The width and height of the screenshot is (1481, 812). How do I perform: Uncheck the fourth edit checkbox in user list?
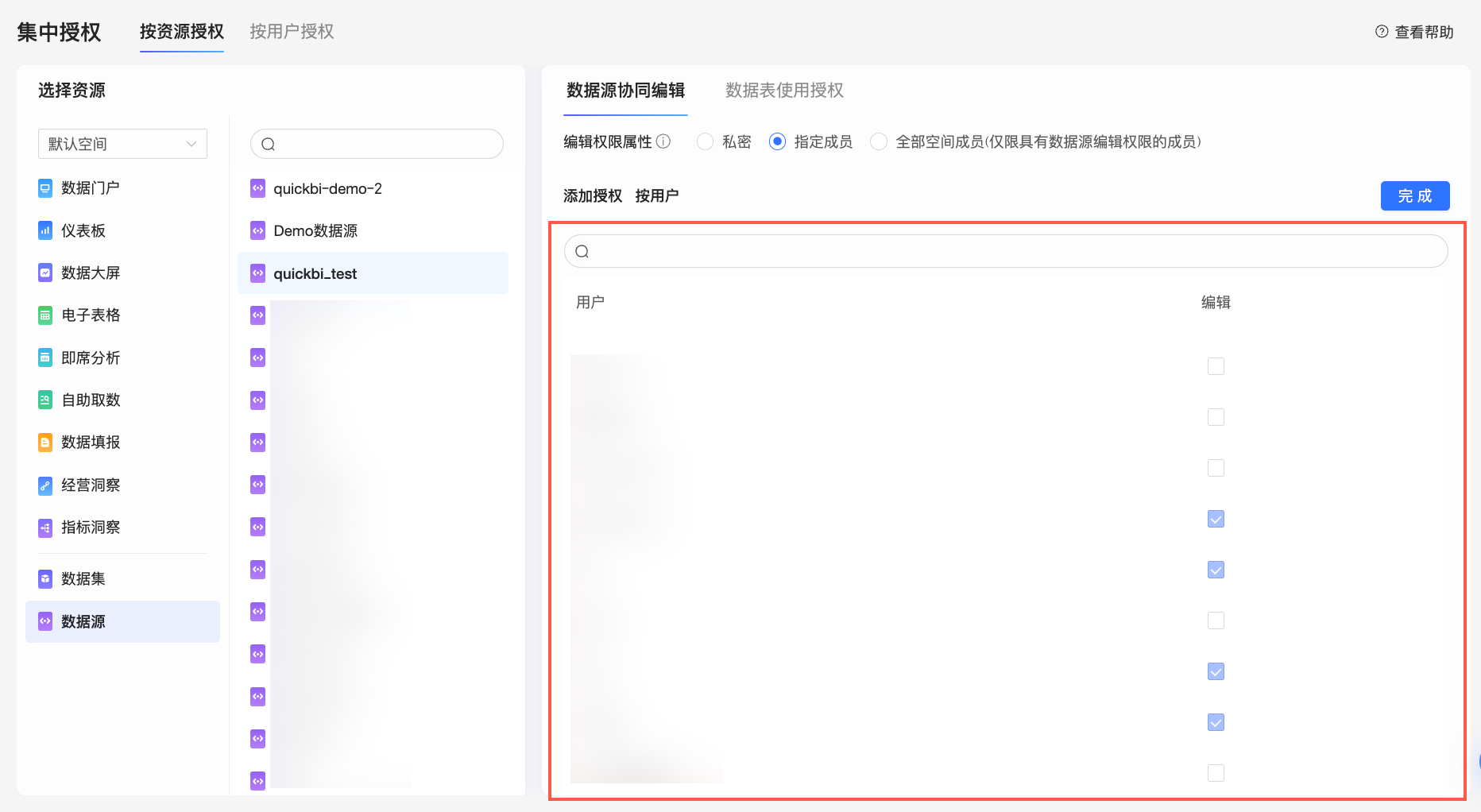(x=1216, y=519)
